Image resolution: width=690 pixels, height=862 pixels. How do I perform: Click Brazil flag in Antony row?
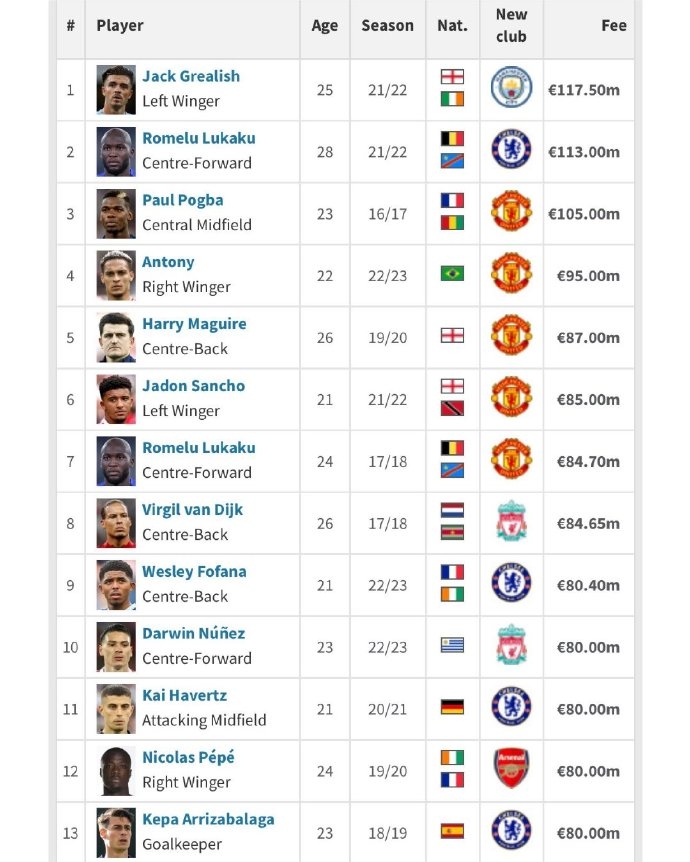click(x=452, y=273)
